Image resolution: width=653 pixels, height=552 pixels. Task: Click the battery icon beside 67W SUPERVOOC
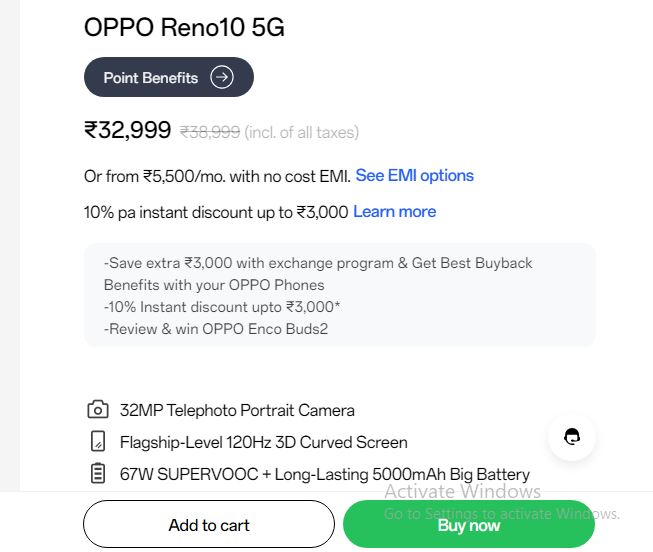(x=98, y=473)
